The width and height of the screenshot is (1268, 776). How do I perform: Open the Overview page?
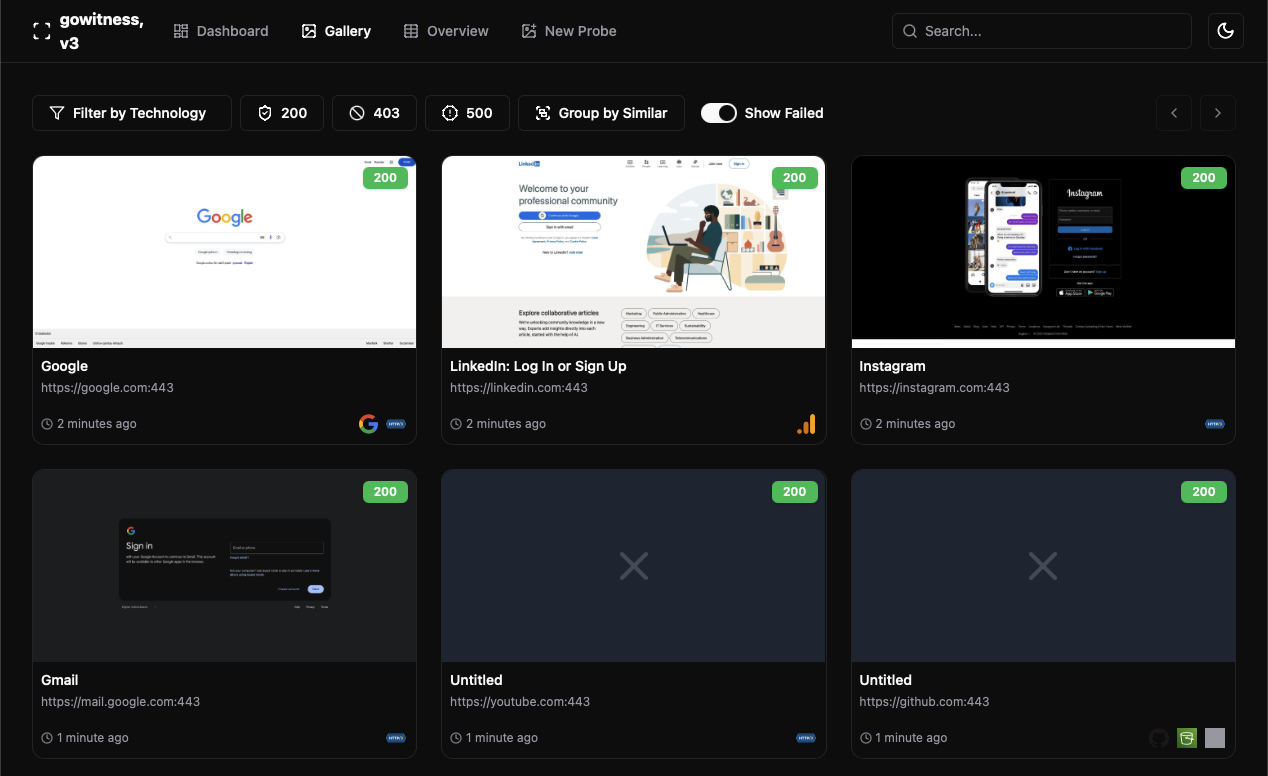tap(446, 31)
